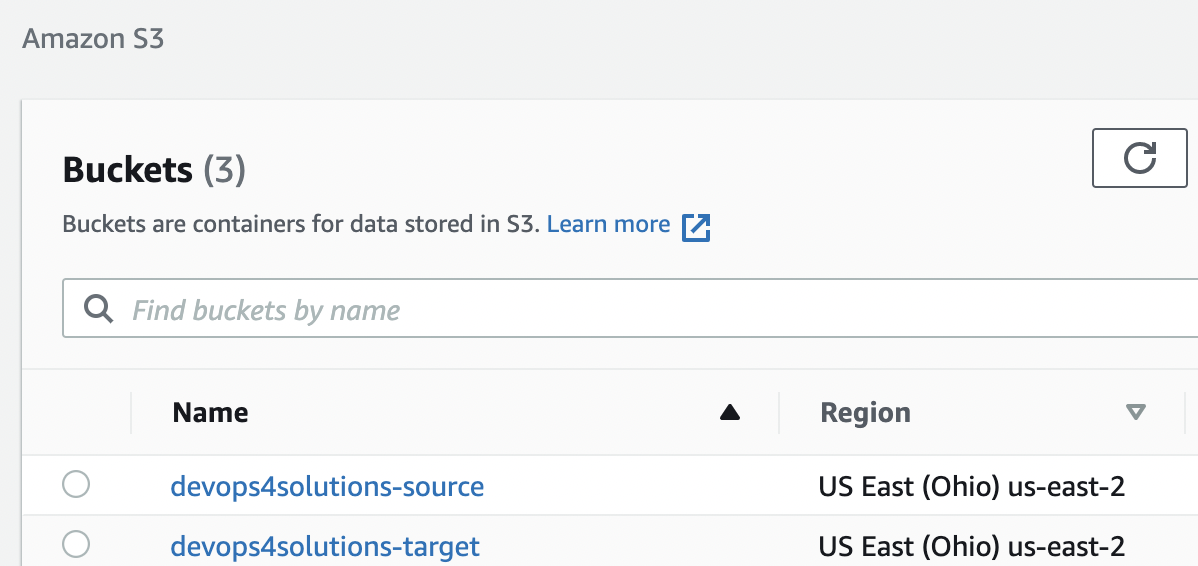Click the Name column ascending sort arrow
The height and width of the screenshot is (566, 1198).
click(730, 413)
